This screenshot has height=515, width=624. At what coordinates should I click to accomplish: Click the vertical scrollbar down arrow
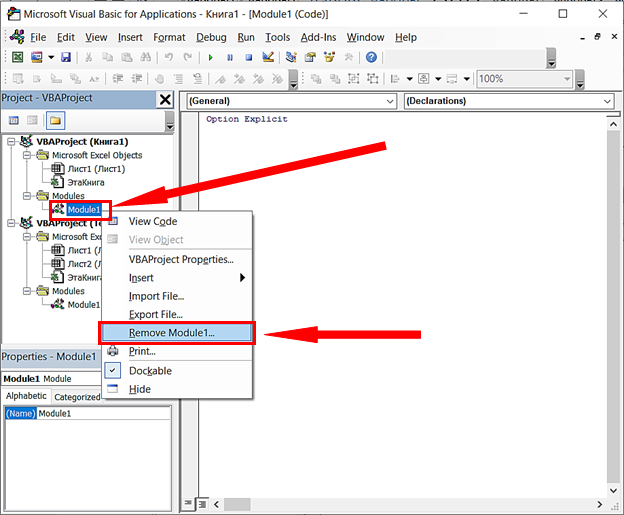coord(613,491)
